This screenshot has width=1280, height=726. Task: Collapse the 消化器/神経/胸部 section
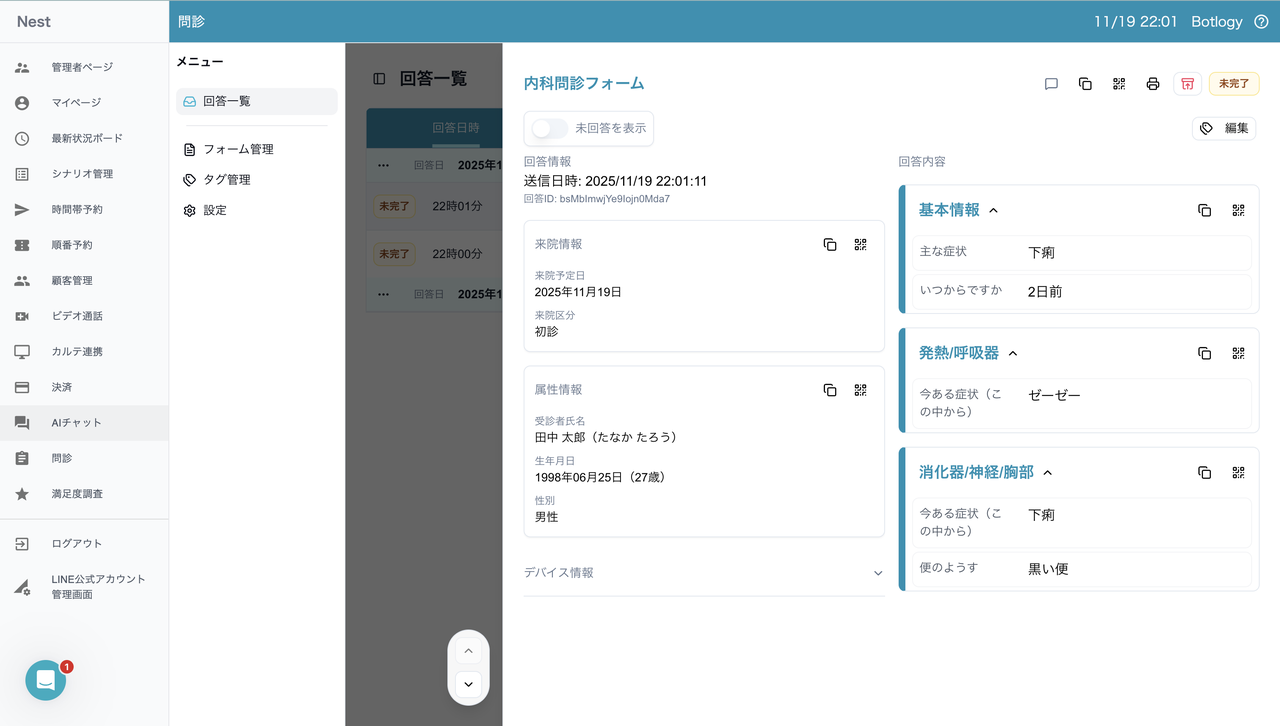click(x=1047, y=471)
